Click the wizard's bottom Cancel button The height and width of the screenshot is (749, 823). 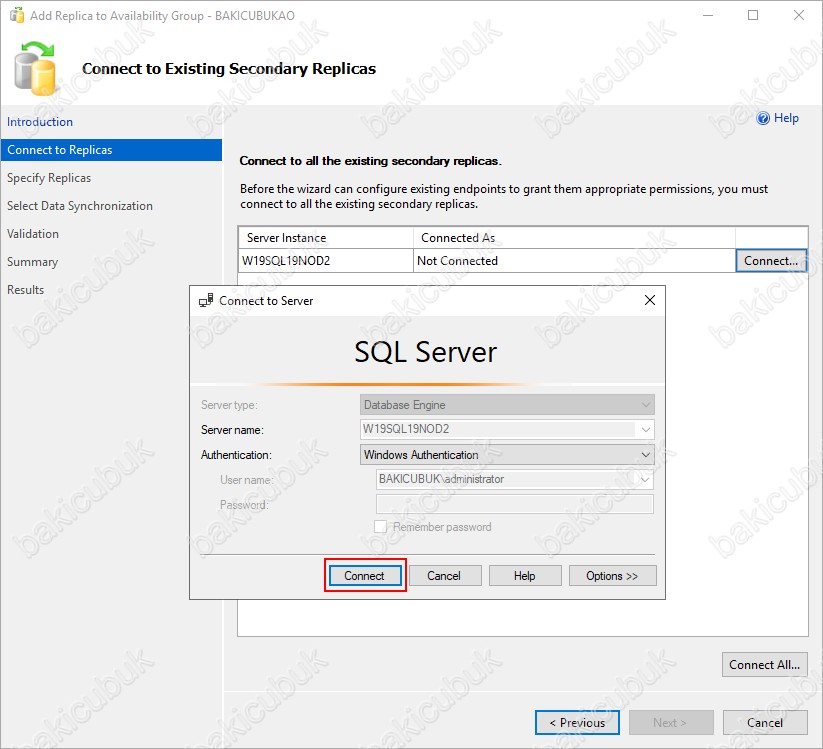765,722
